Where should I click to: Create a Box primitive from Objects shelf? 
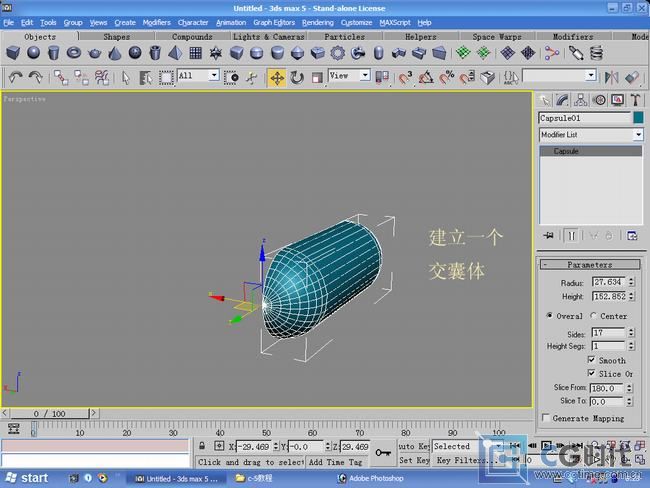(x=13, y=53)
